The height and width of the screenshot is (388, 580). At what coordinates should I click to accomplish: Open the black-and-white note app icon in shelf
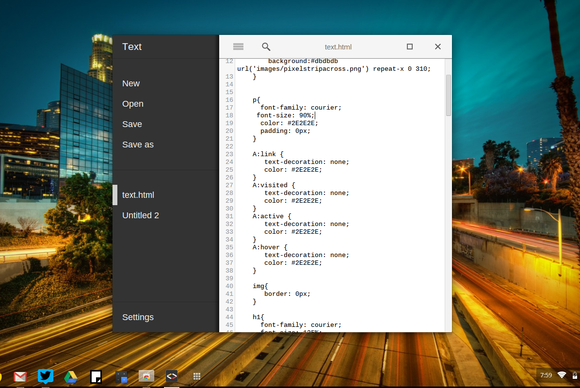[x=96, y=377]
